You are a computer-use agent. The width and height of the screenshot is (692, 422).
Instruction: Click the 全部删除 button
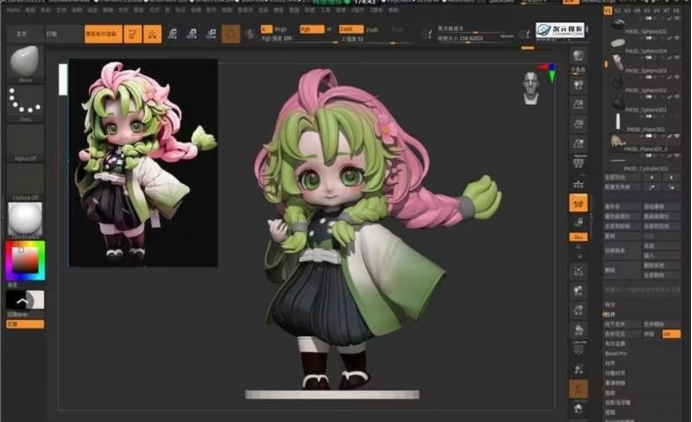tap(661, 275)
